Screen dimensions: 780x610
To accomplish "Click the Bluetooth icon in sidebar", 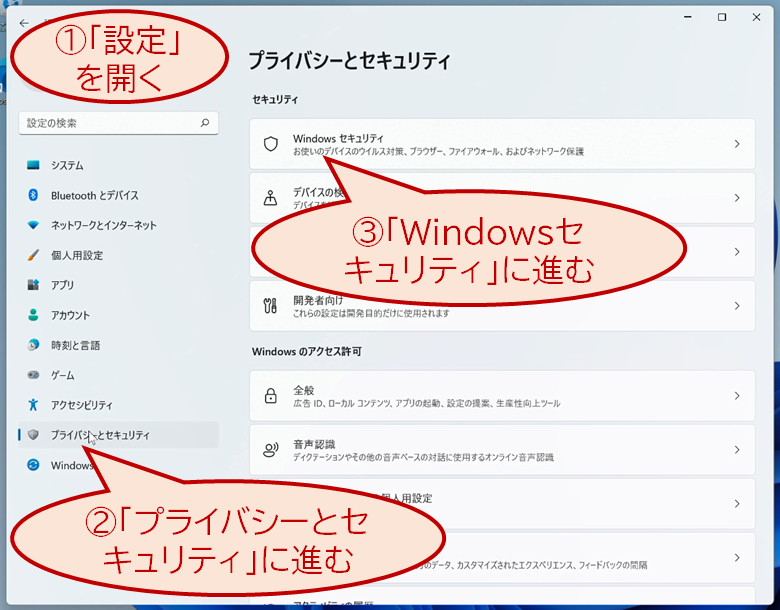I will coord(33,195).
